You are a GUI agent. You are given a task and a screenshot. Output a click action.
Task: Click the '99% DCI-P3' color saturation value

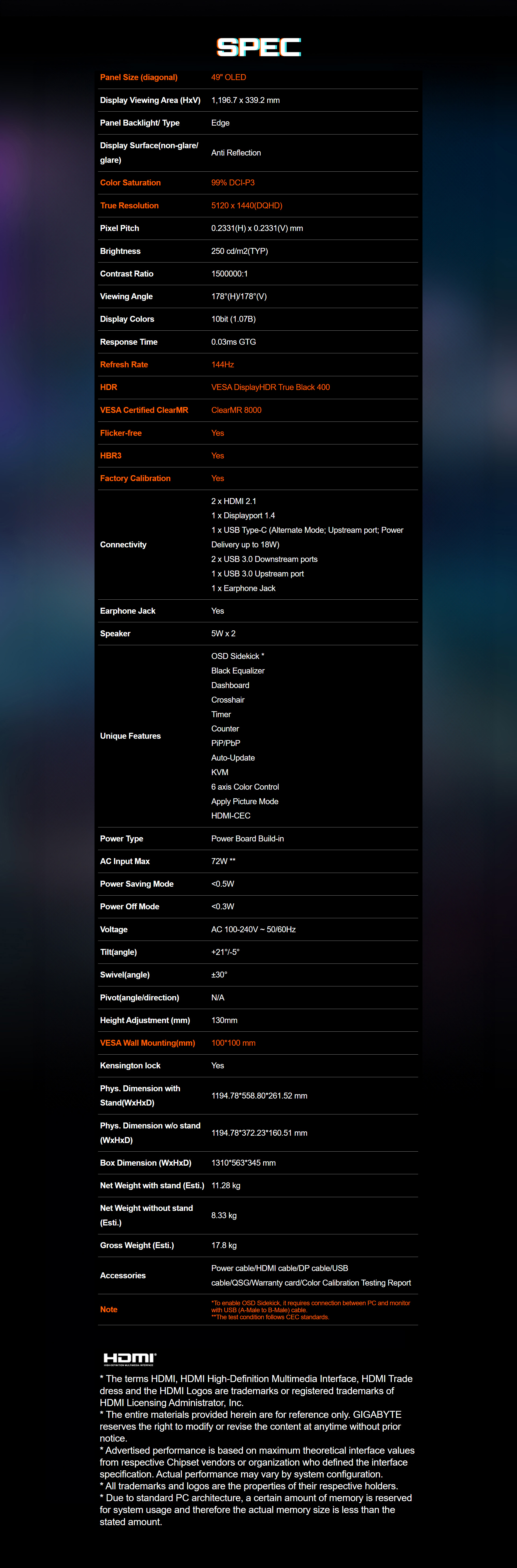pyautogui.click(x=233, y=183)
